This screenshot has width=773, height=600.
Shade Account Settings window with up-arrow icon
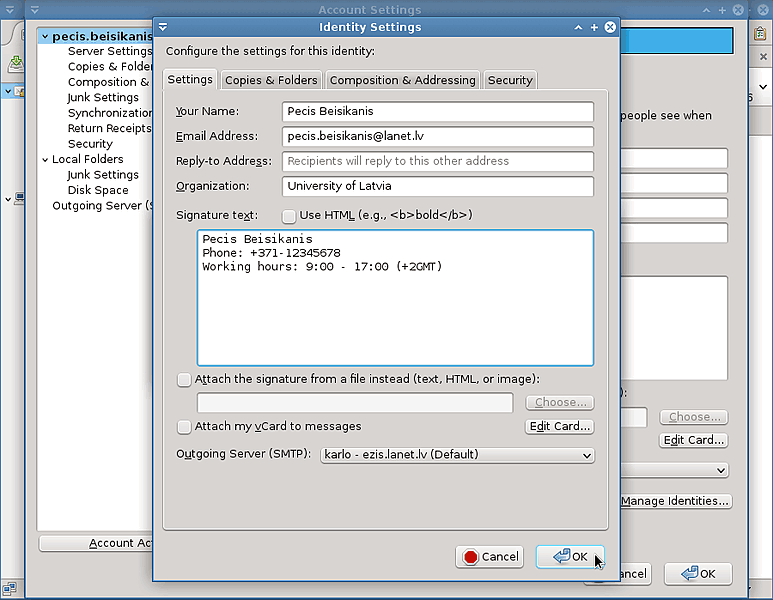[706, 10]
